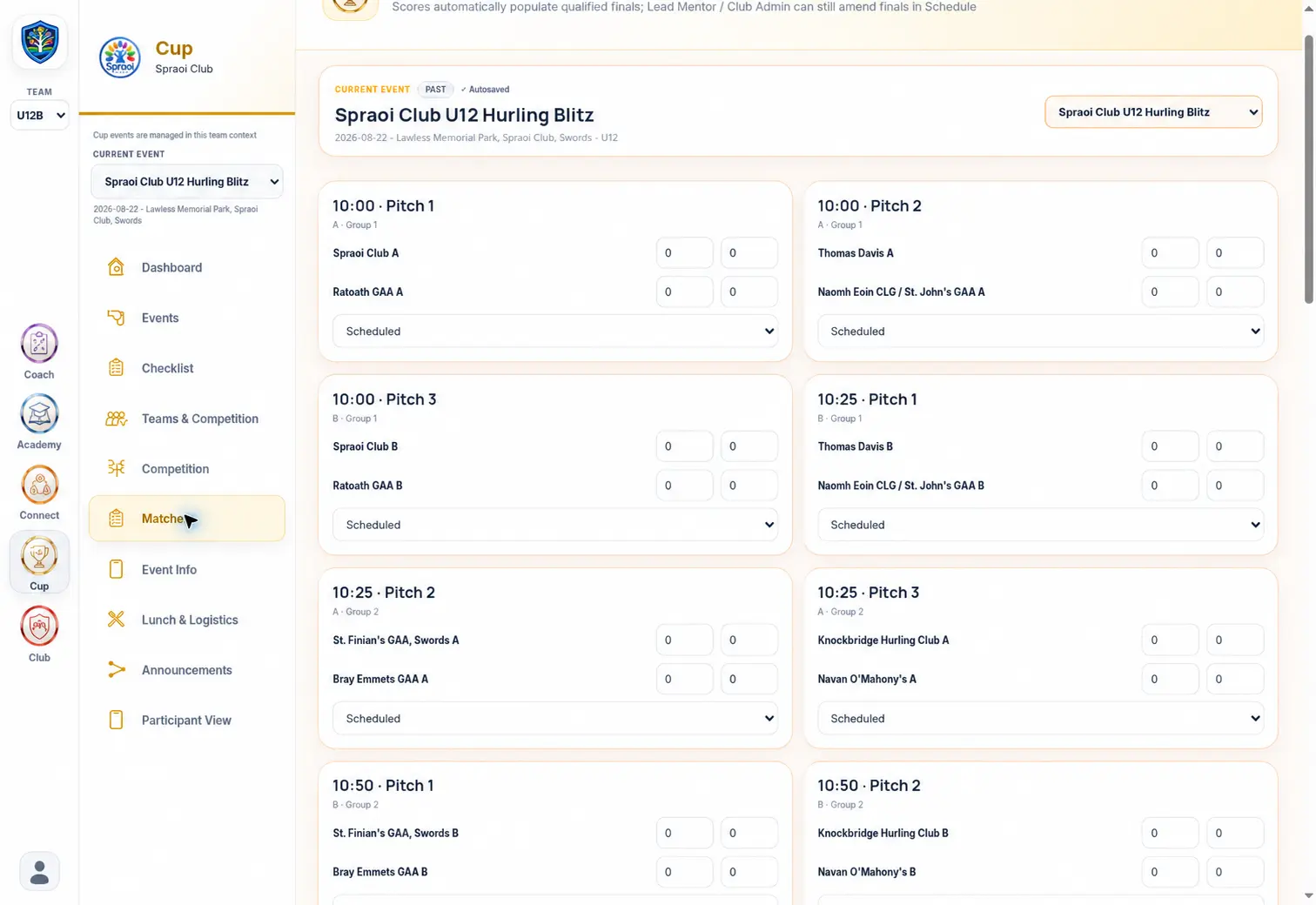Click the "Spraoi Club U12 Hurling Blitz" heading
1316x905 pixels.
coord(464,115)
